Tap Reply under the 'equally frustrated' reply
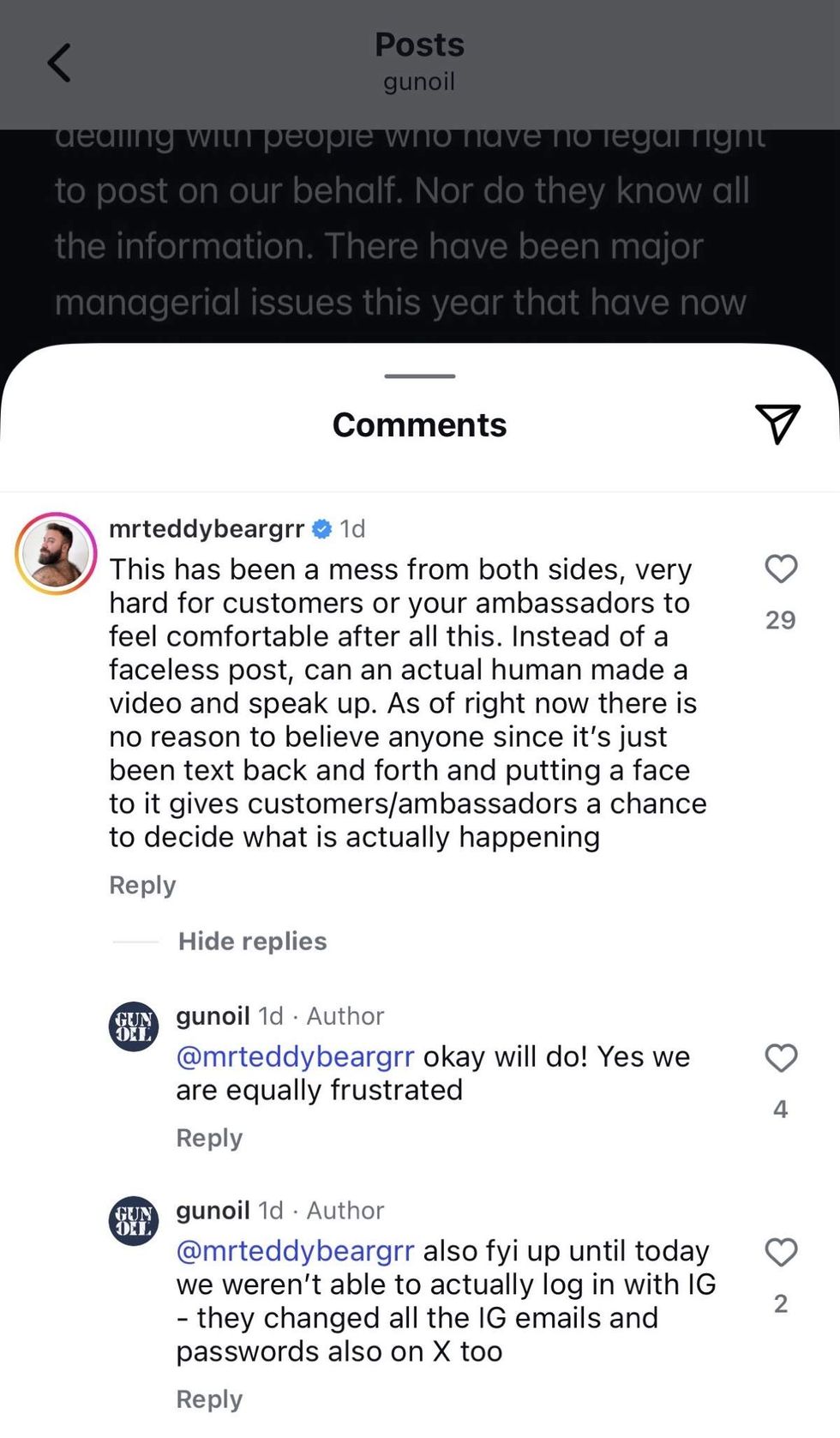840x1438 pixels. pyautogui.click(x=208, y=1138)
